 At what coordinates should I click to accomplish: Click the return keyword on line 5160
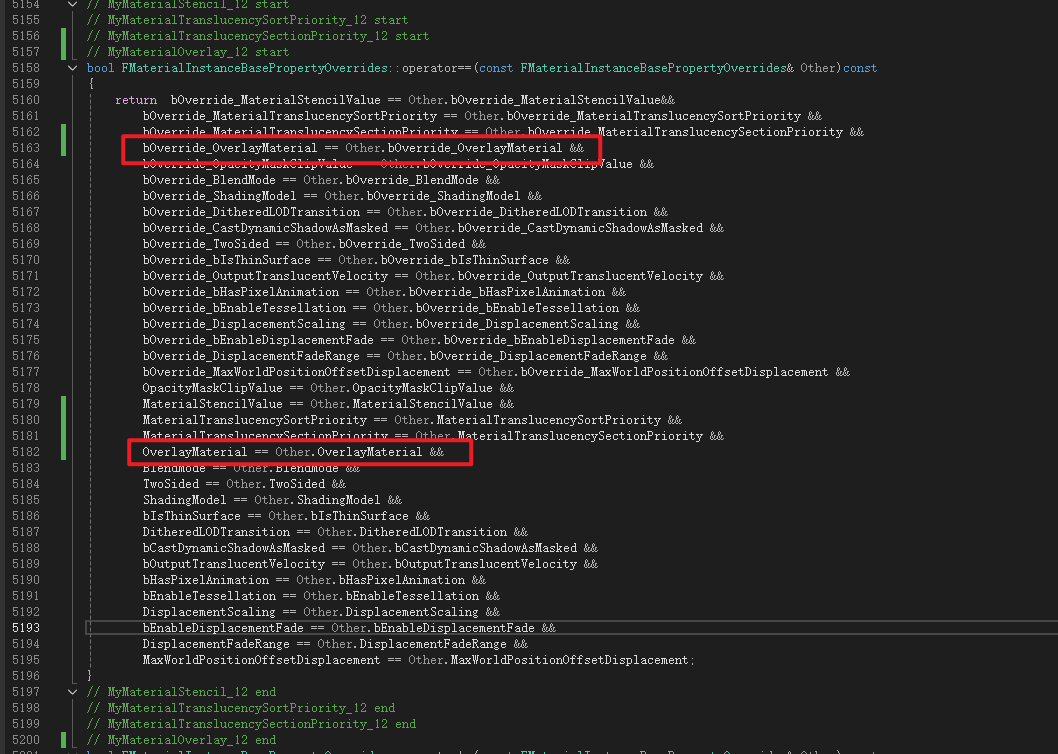[x=135, y=100]
